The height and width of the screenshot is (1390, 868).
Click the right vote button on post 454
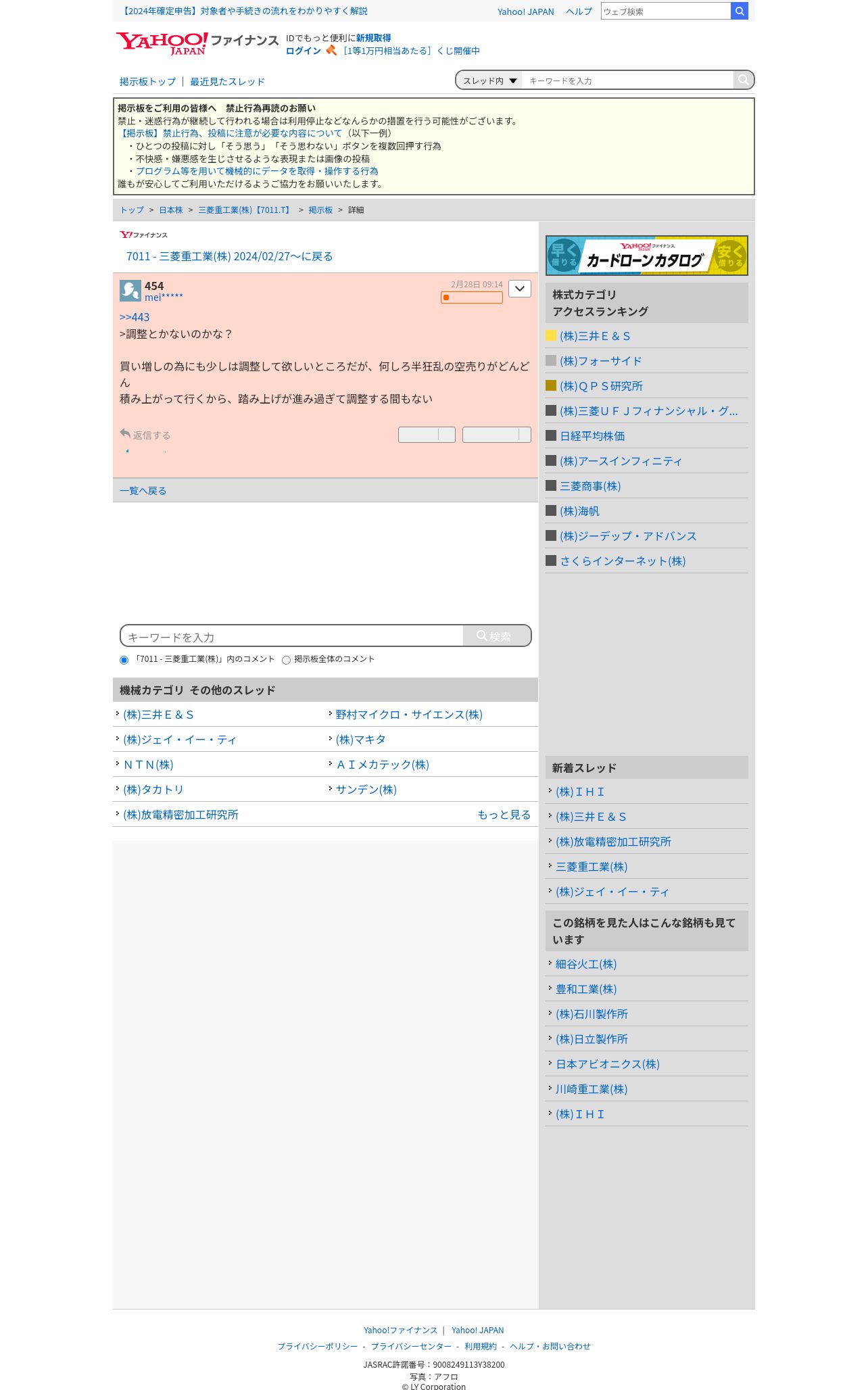point(497,435)
